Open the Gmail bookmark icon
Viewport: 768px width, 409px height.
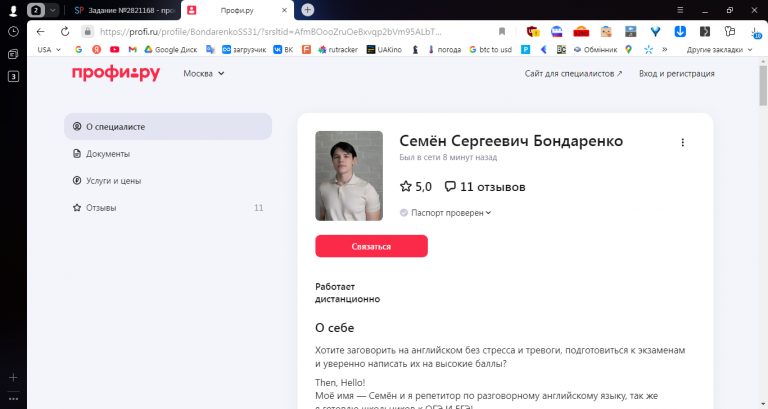pos(132,49)
